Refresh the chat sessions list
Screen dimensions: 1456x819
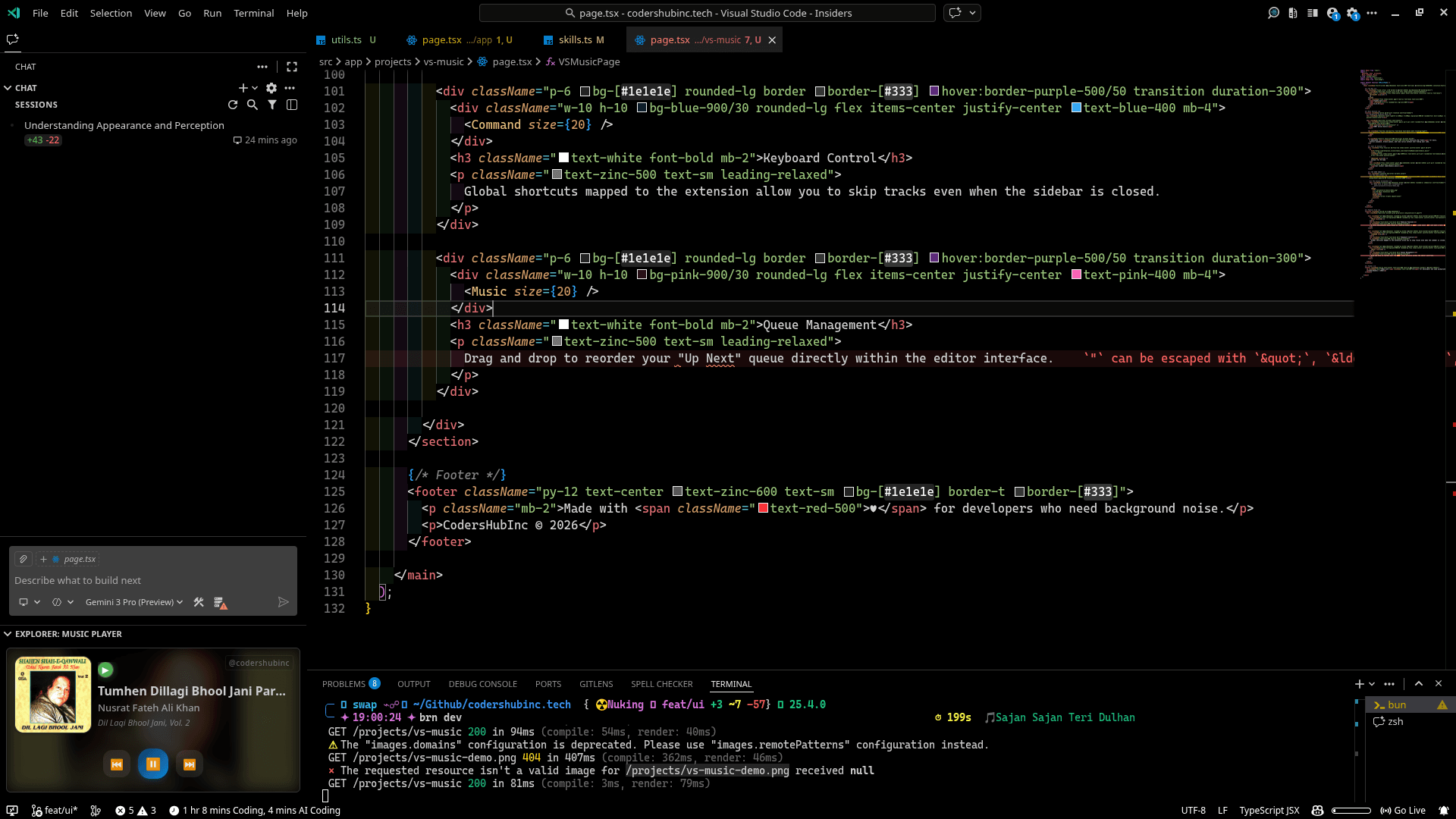coord(234,105)
